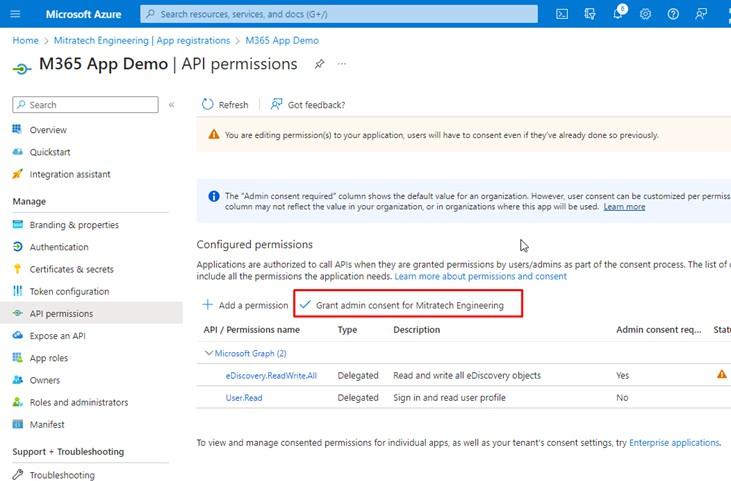
Task: Open the Azure portal hamburger menu
Action: coord(15,14)
